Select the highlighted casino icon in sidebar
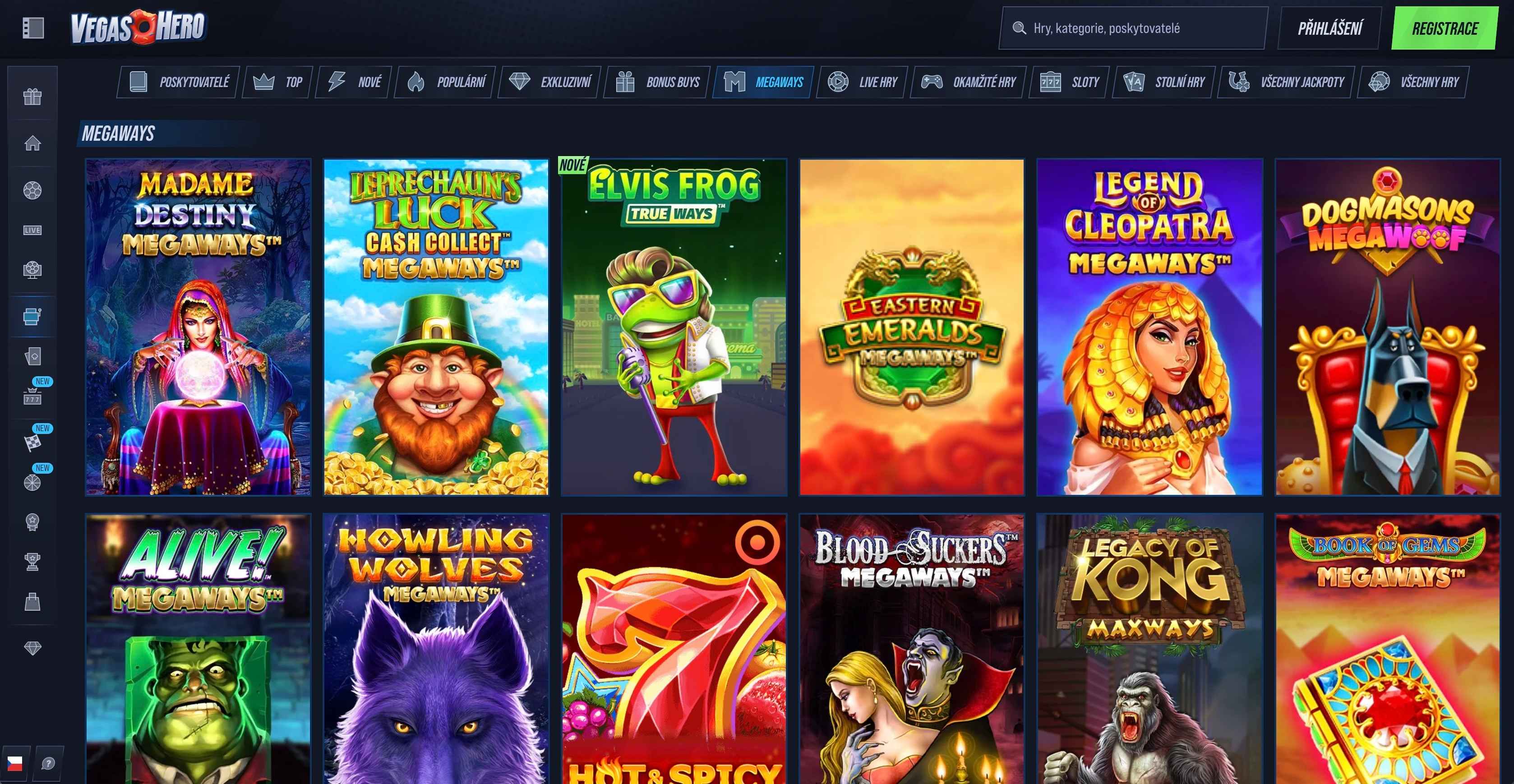The height and width of the screenshot is (784, 1514). coord(32,316)
